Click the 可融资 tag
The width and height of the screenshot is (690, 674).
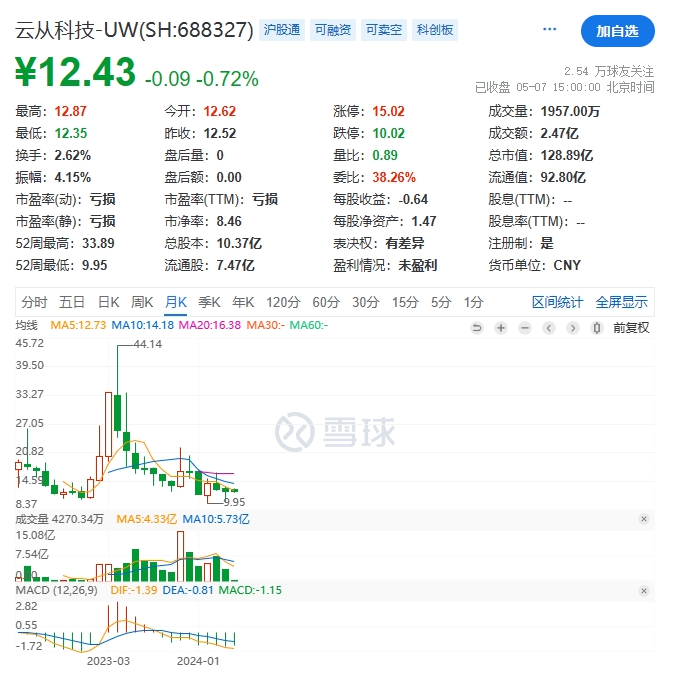[333, 30]
